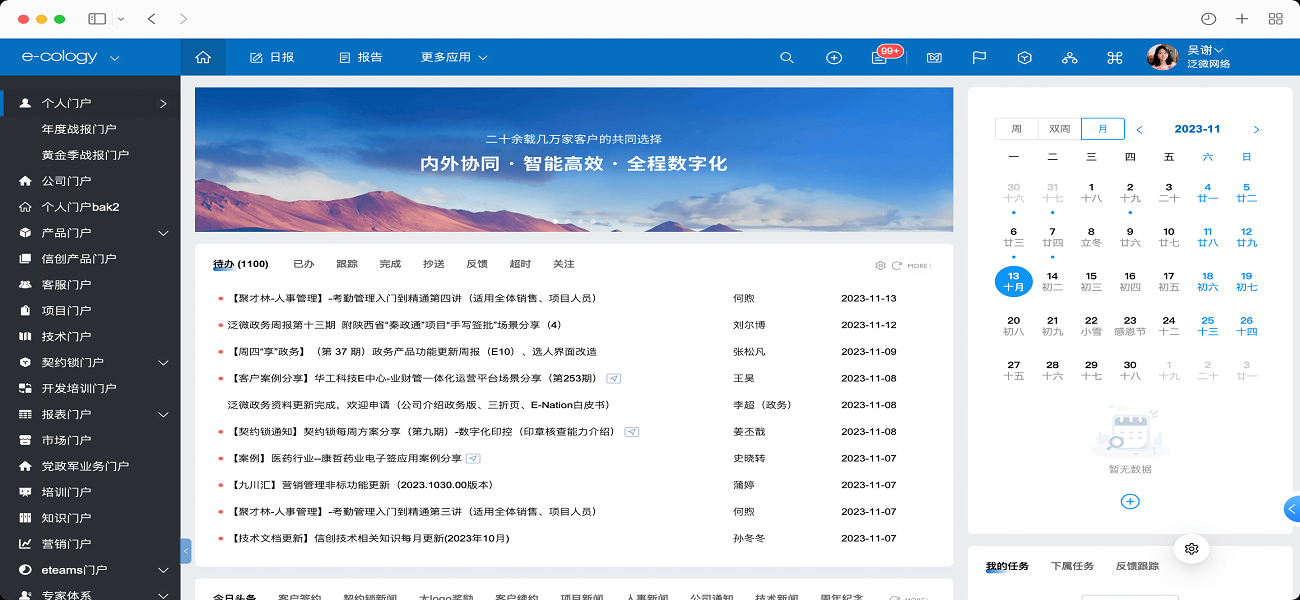This screenshot has height=600, width=1300.
Task: Open 年度战报门户 sidebar link
Action: click(79, 129)
